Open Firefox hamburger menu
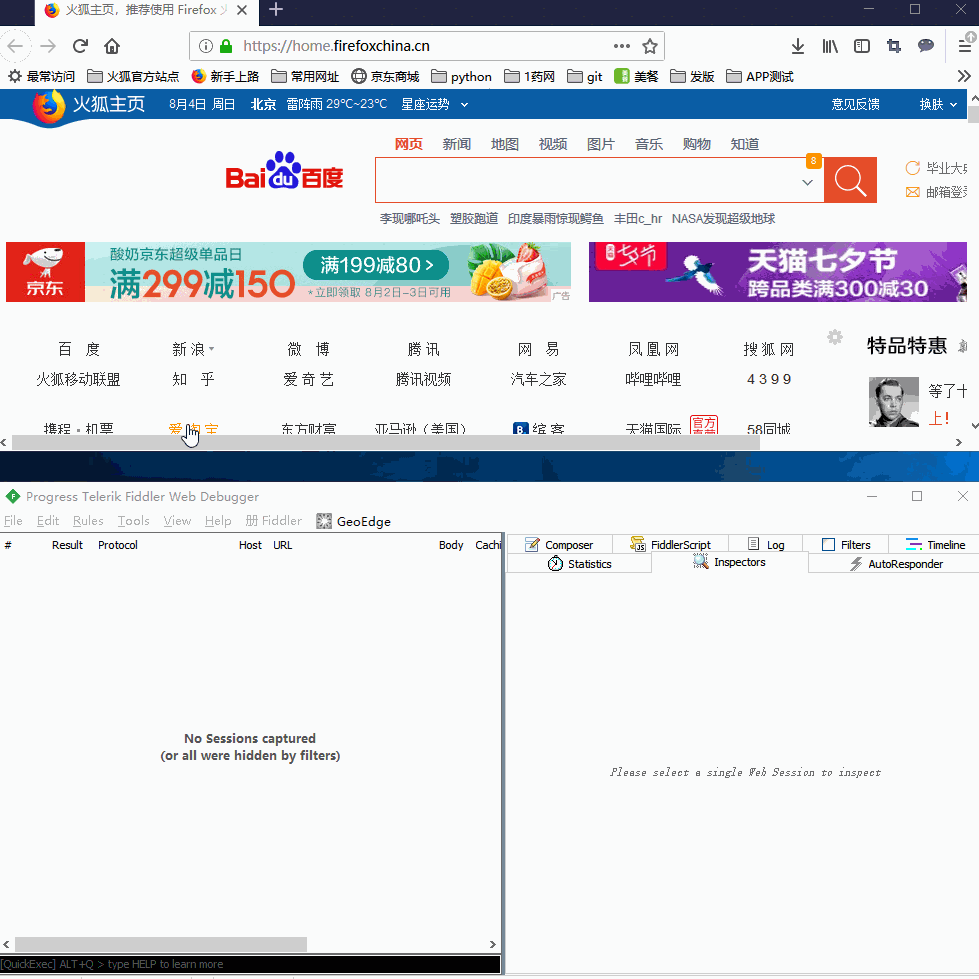This screenshot has height=979, width=979. pyautogui.click(x=965, y=46)
